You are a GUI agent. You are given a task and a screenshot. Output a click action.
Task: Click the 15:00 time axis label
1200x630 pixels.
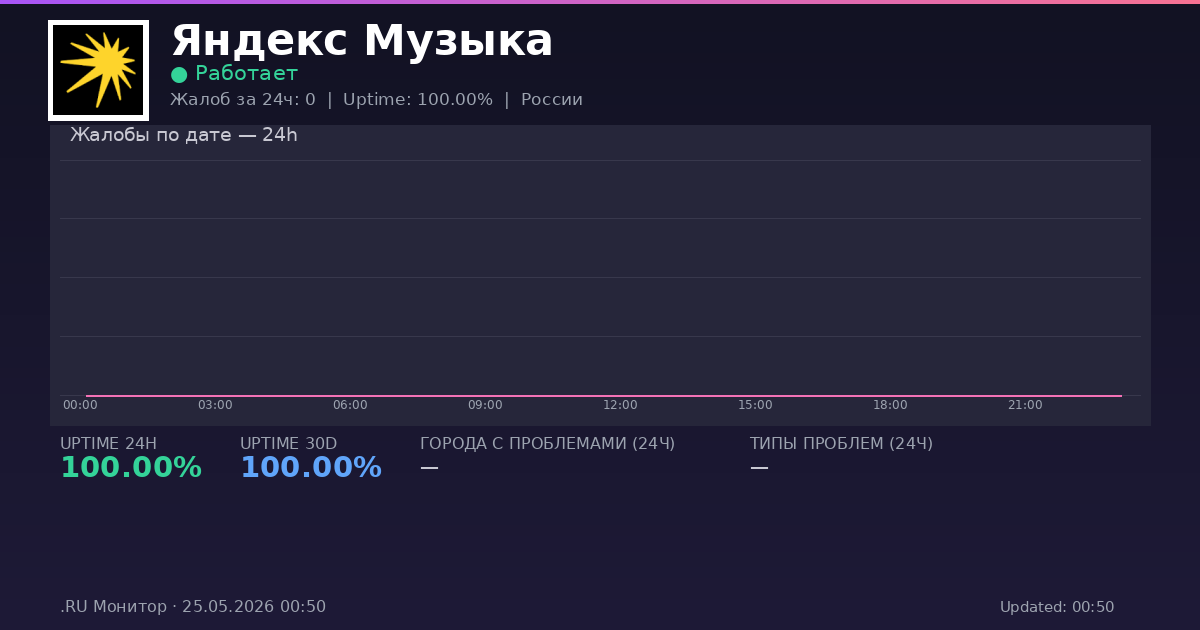755,405
